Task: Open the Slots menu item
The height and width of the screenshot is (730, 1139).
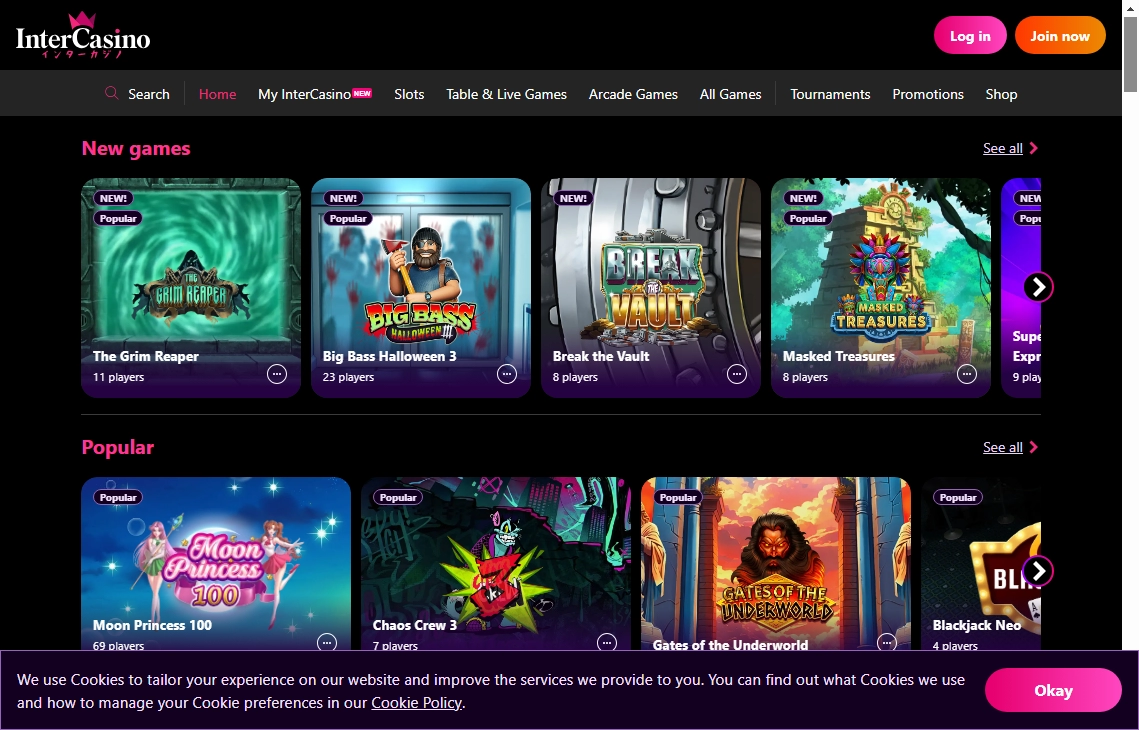Action: coord(409,94)
